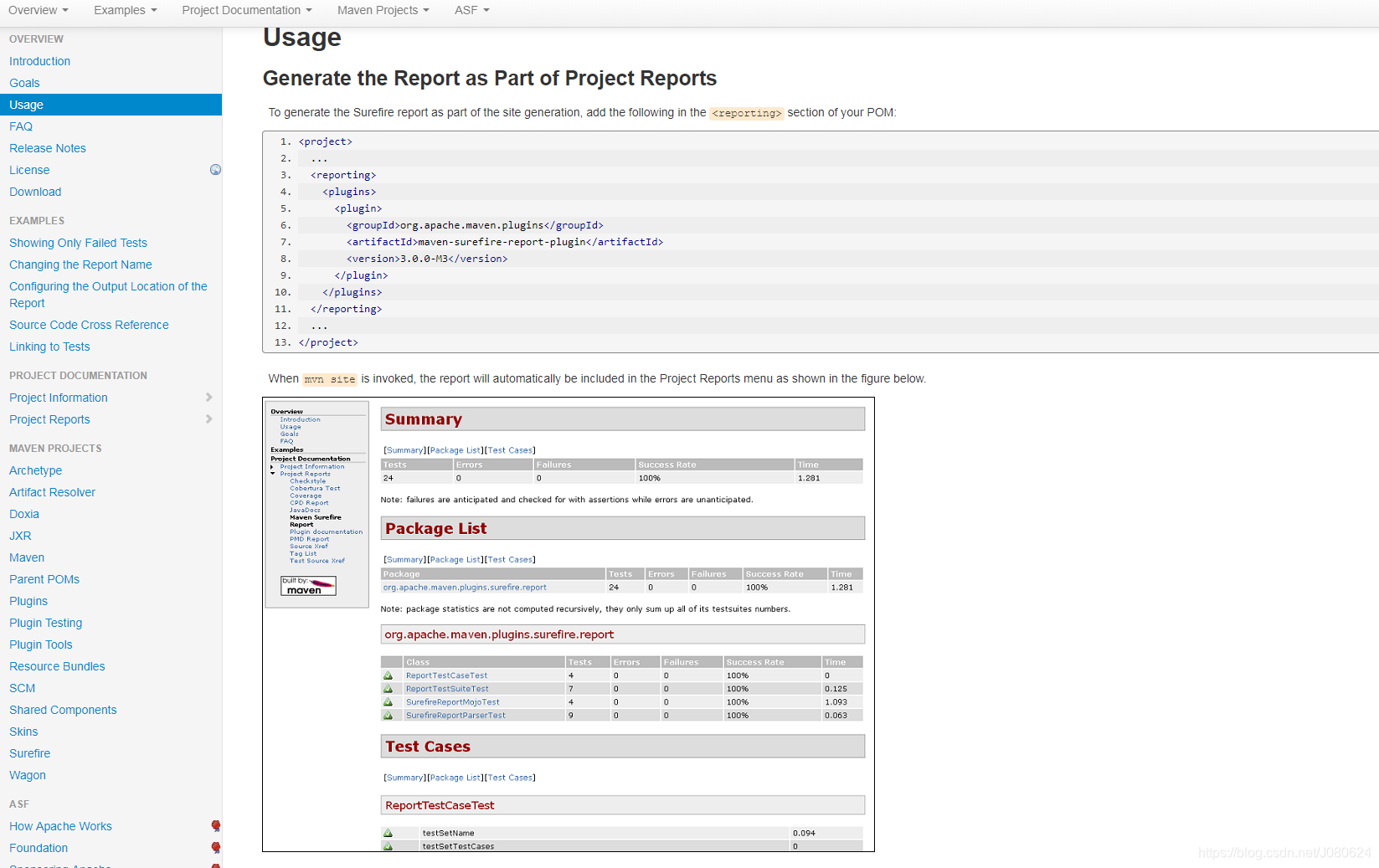
Task: Open the SCM link
Action: click(23, 688)
